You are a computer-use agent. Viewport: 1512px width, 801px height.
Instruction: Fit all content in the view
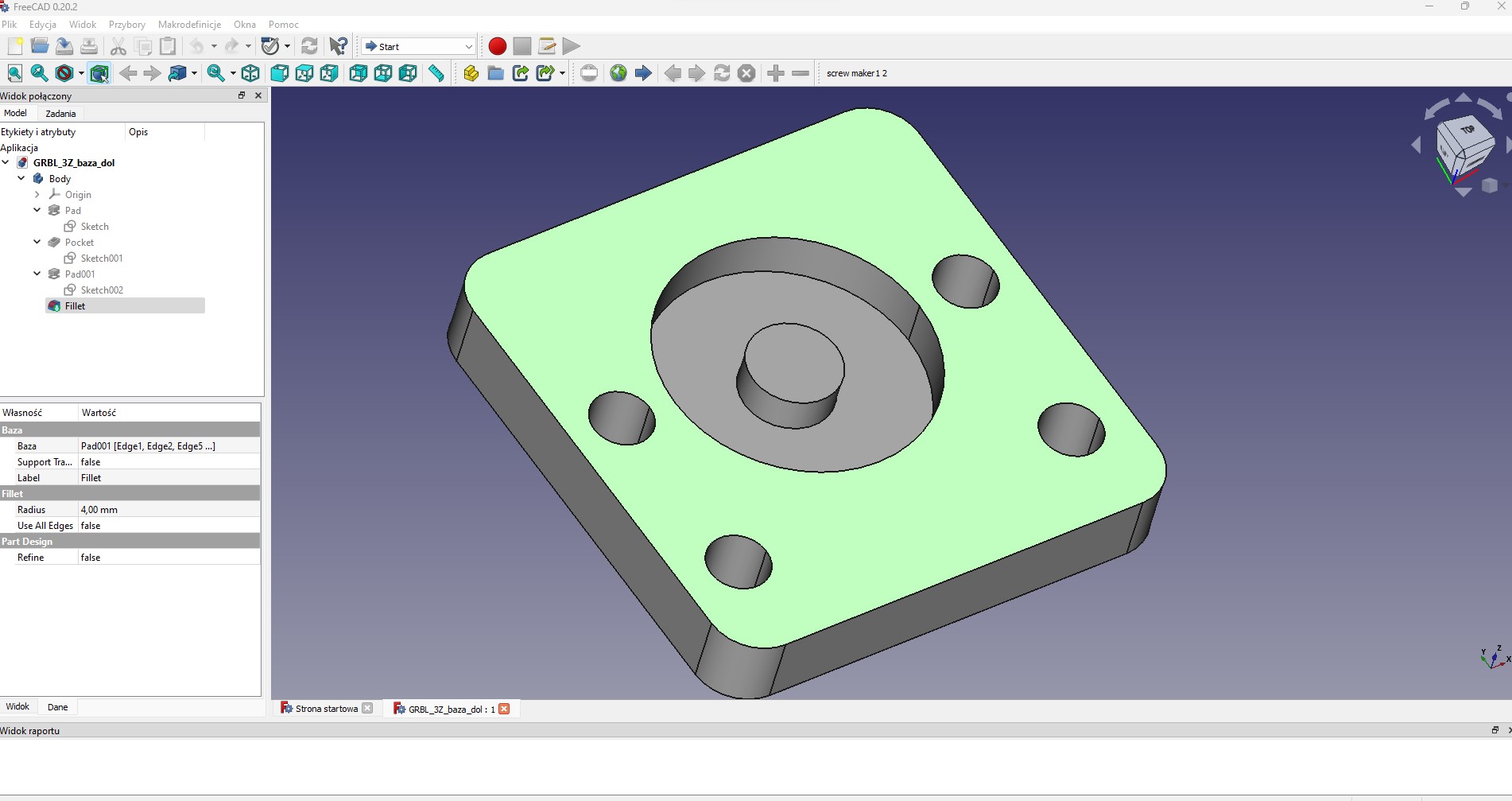coord(15,73)
